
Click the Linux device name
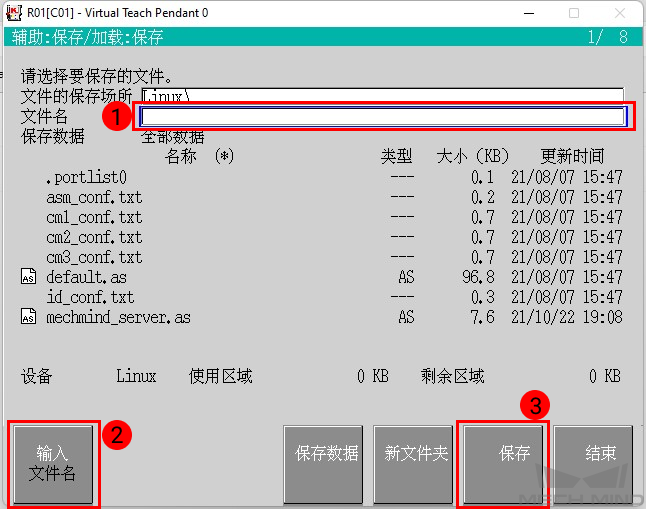tap(136, 376)
